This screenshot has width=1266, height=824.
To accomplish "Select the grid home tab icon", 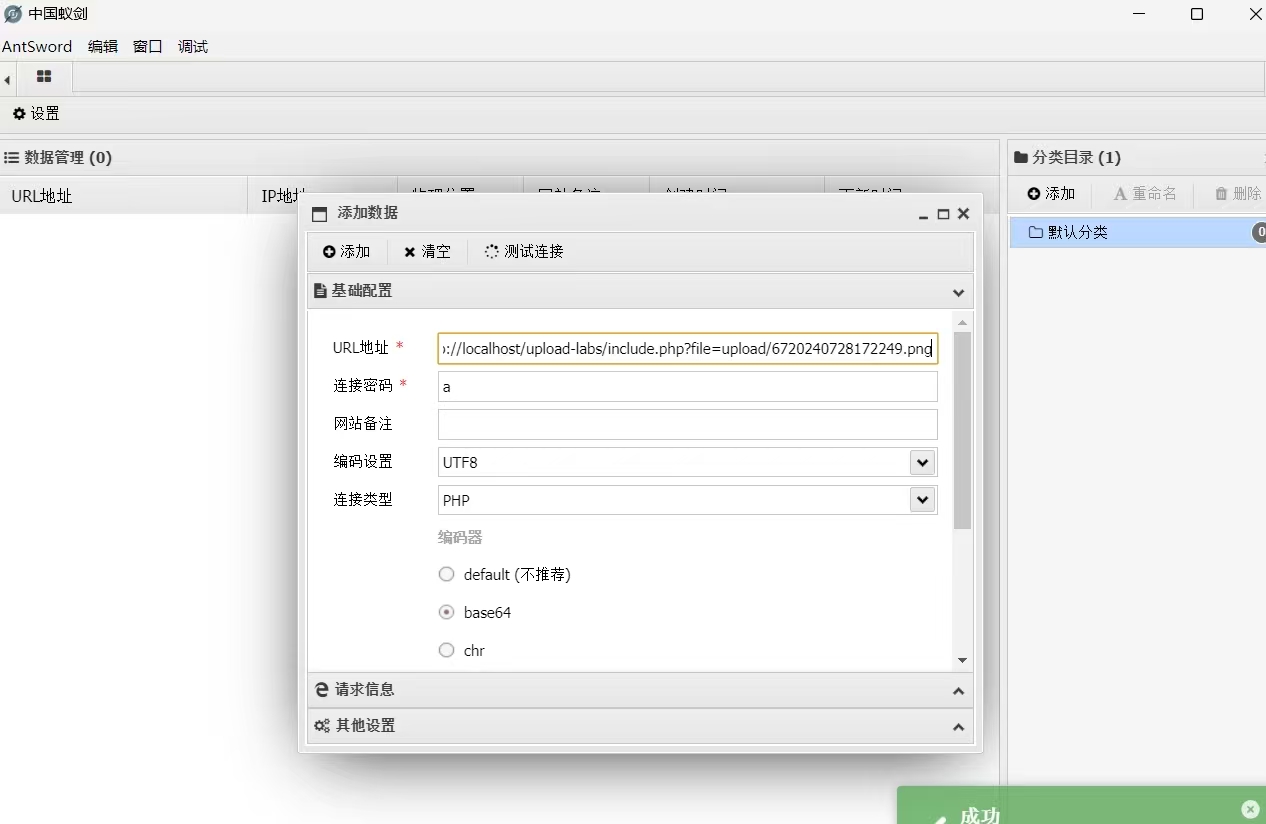I will tap(44, 76).
